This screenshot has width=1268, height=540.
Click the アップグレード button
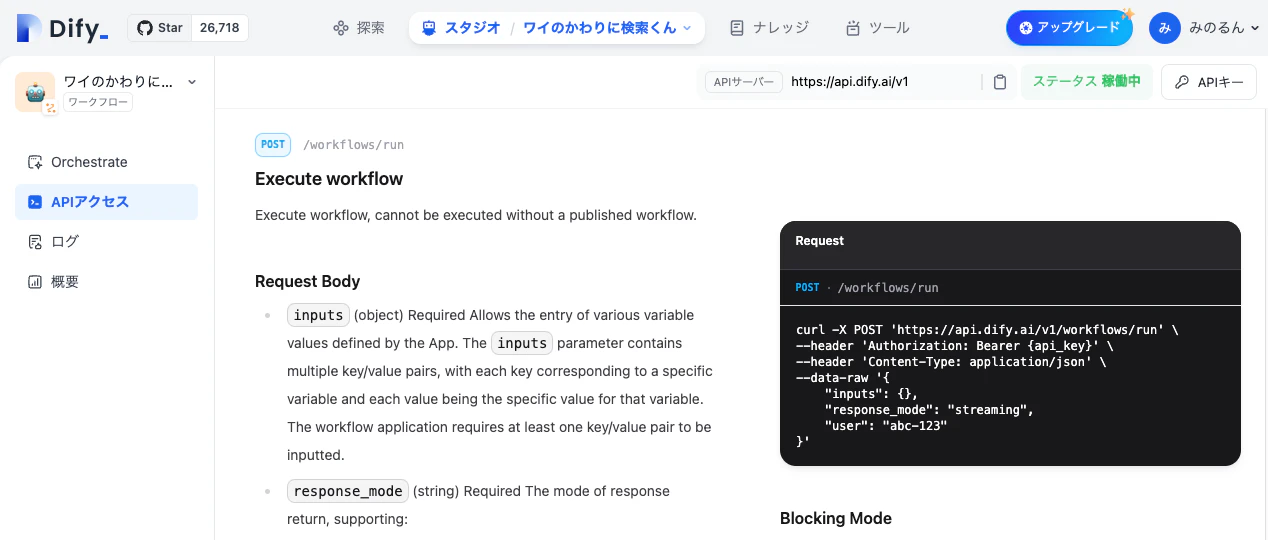(1069, 28)
